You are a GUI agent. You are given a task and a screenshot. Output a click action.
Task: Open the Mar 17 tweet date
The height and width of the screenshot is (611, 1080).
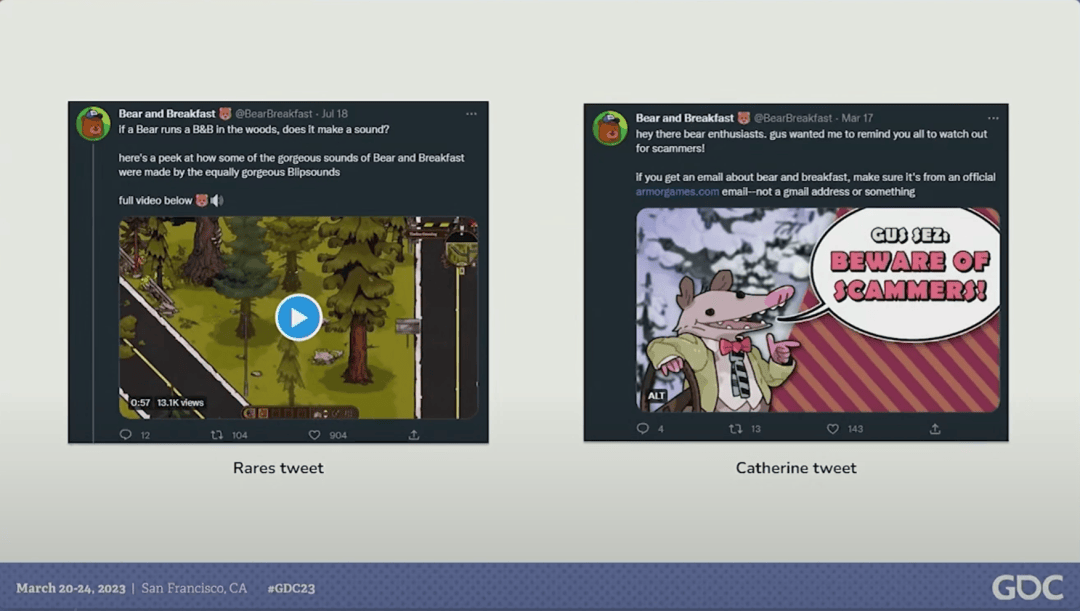click(x=857, y=118)
